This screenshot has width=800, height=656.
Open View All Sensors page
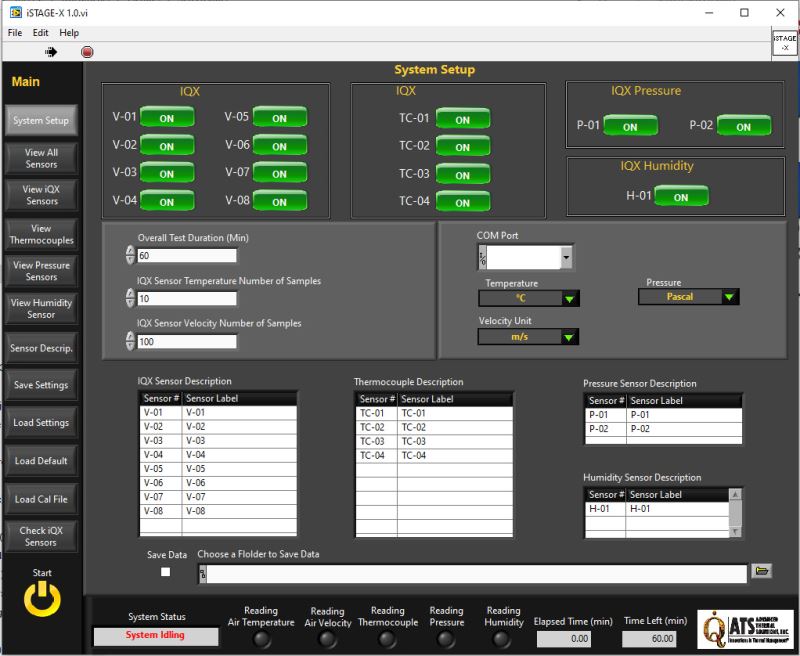pyautogui.click(x=41, y=158)
